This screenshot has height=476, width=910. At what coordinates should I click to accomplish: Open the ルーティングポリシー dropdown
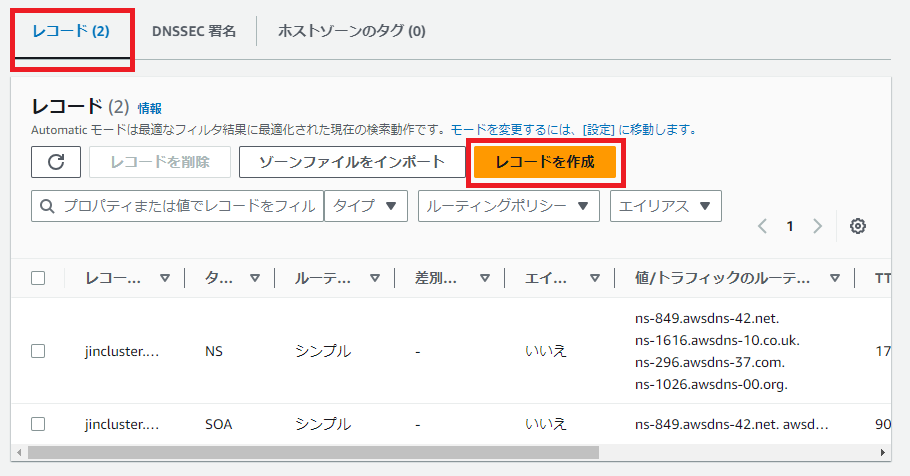[508, 206]
